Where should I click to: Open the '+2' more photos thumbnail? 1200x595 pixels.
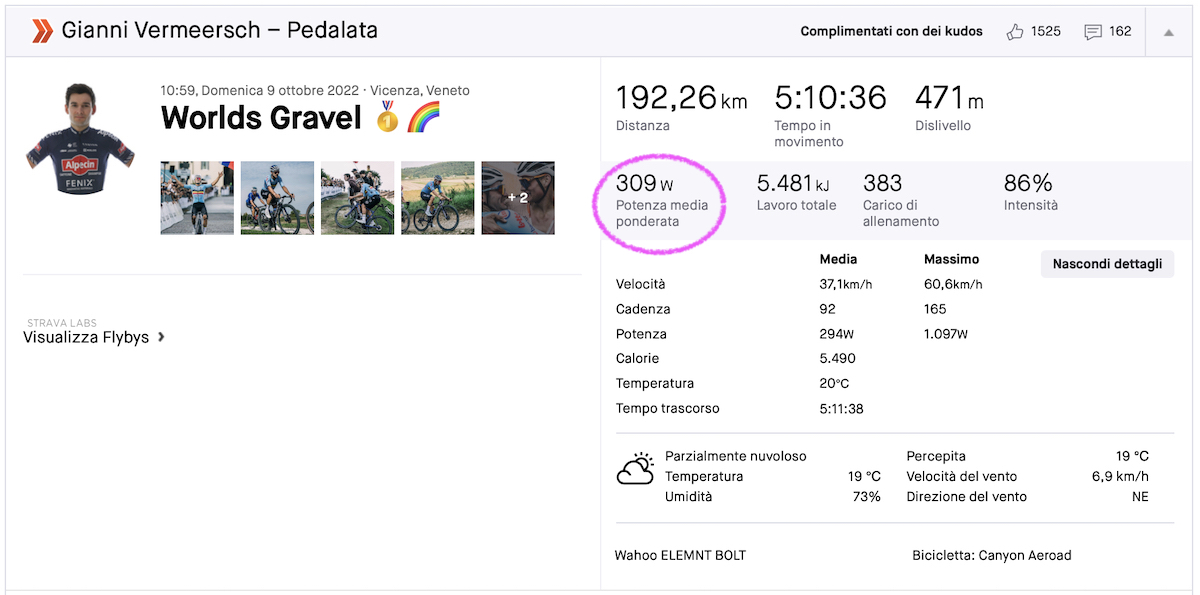coord(518,198)
